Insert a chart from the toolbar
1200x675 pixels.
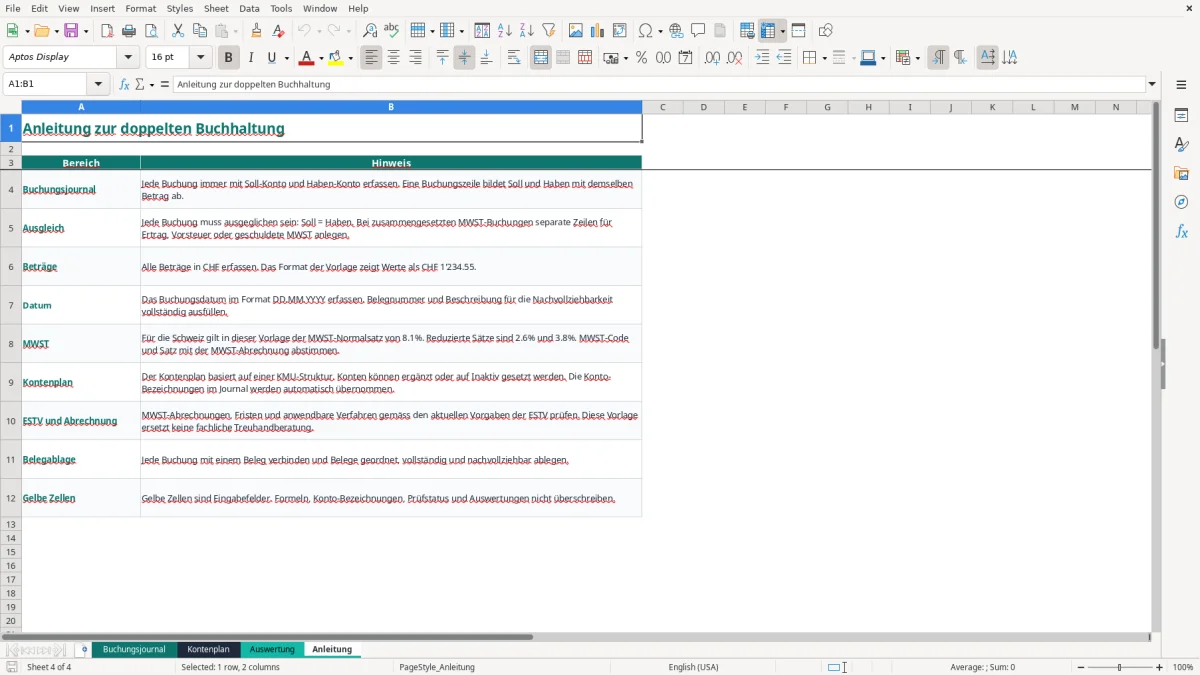(598, 31)
